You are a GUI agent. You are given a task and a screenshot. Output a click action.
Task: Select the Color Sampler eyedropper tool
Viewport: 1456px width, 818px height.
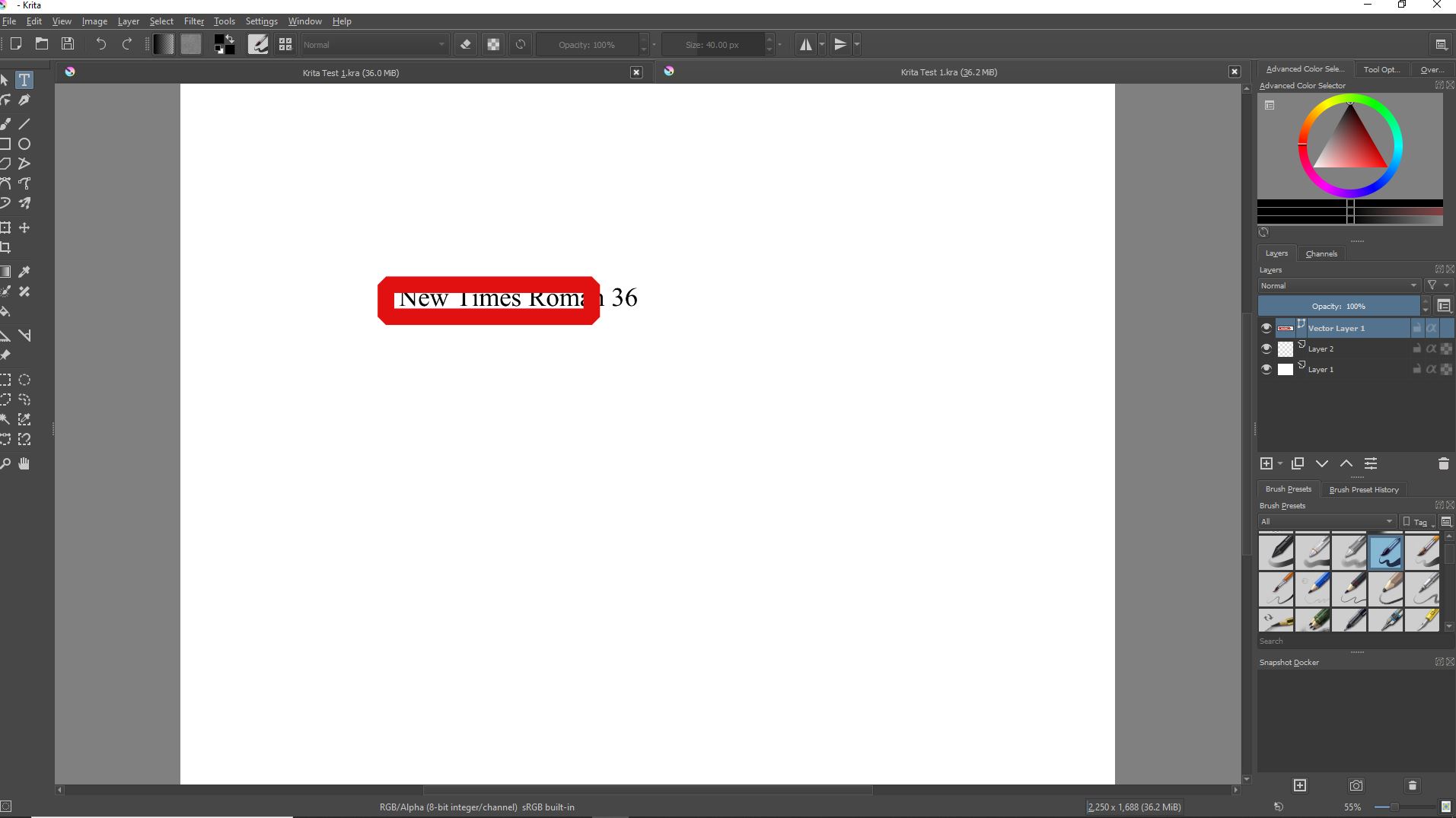24,272
